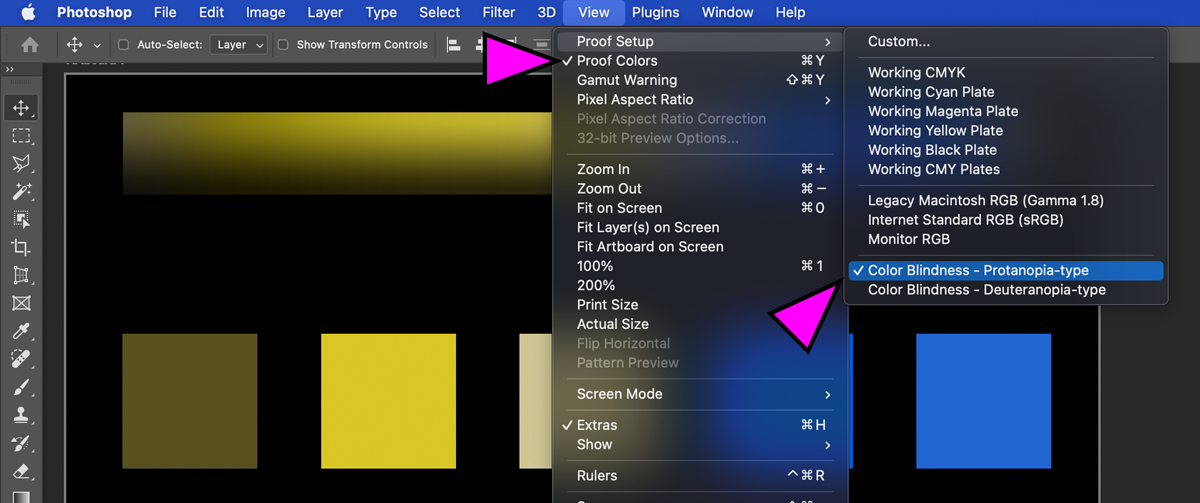The height and width of the screenshot is (503, 1200).
Task: Click the bright yellow color square
Action: tap(388, 401)
